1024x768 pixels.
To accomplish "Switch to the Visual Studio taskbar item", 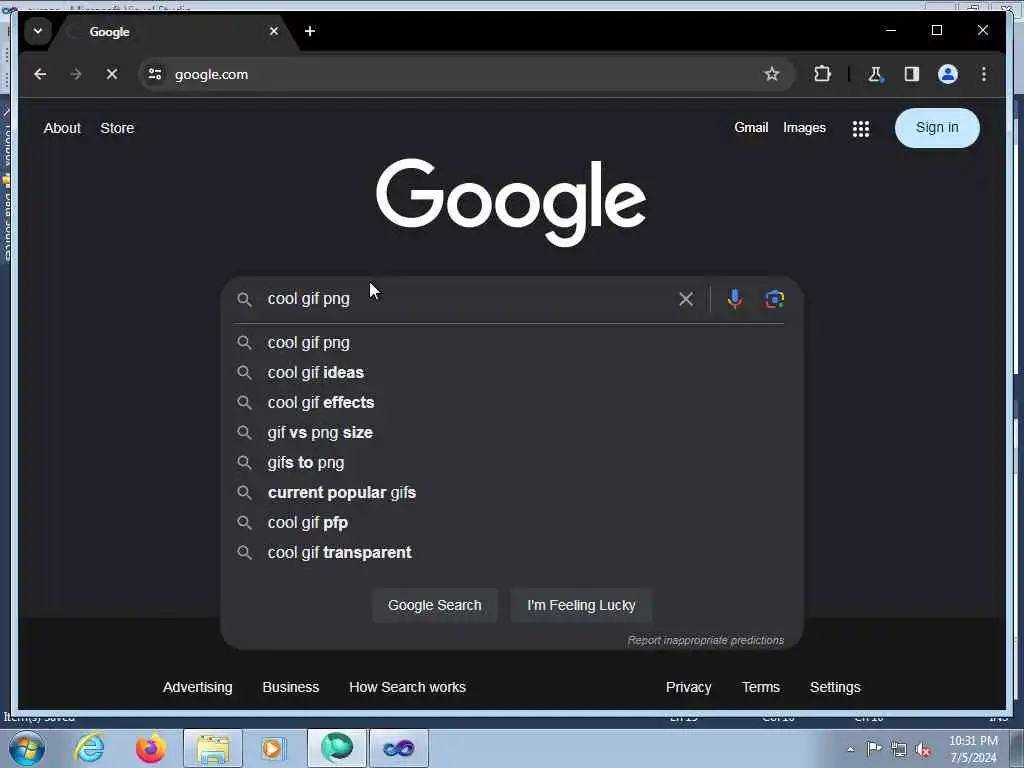I will (x=399, y=748).
